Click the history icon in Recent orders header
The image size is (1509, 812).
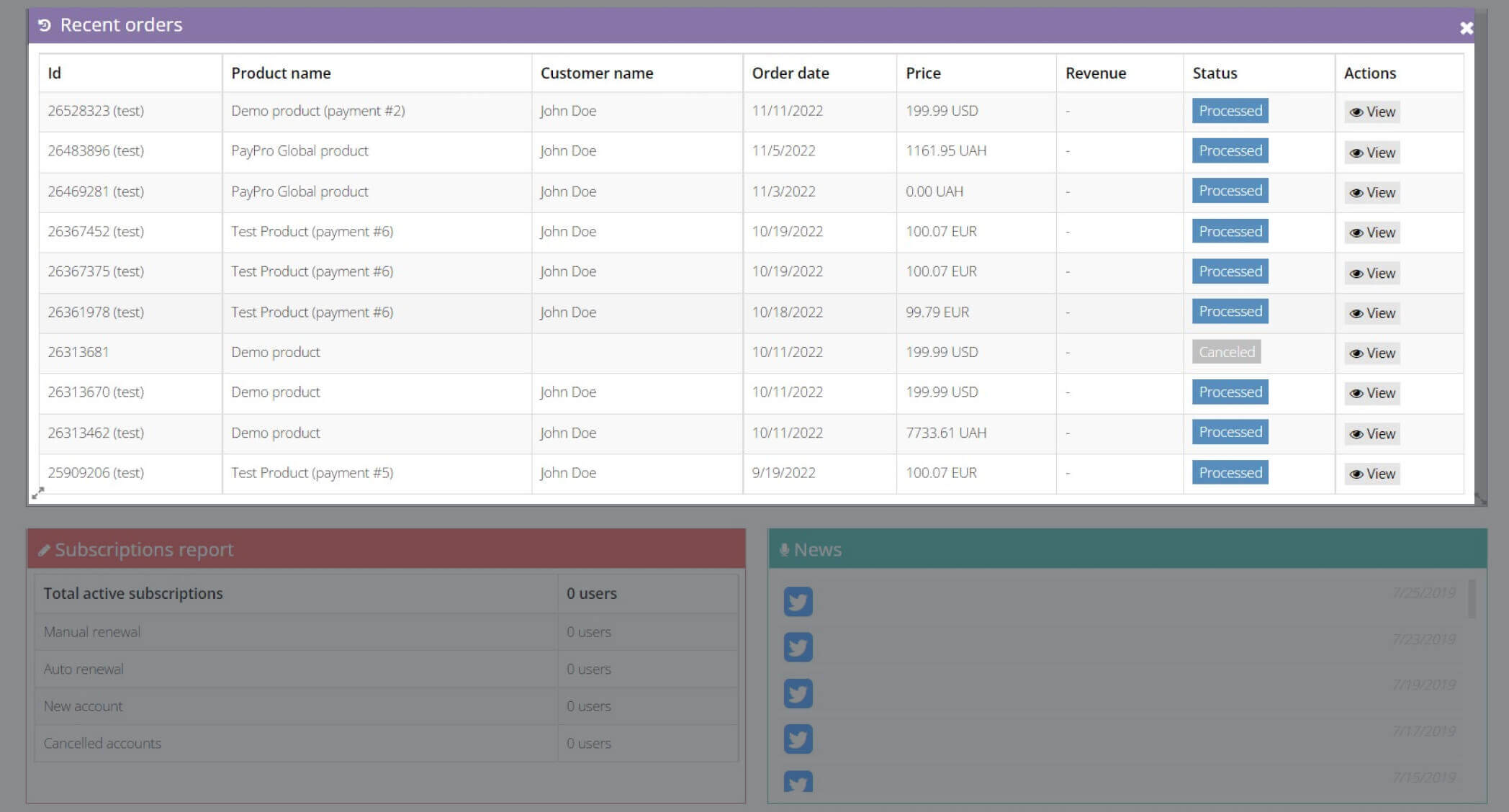click(x=44, y=24)
